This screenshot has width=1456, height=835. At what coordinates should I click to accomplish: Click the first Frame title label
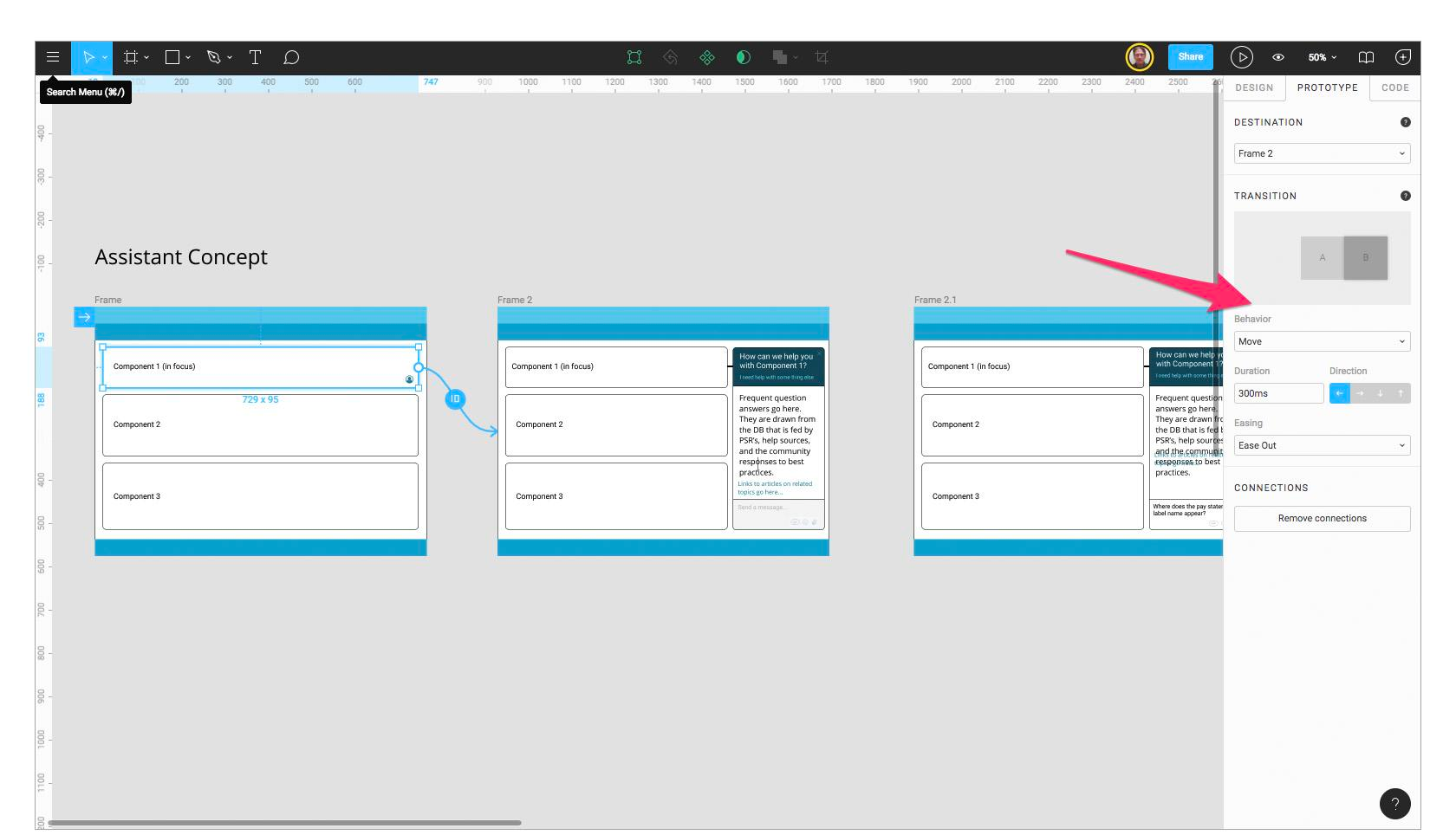(108, 300)
